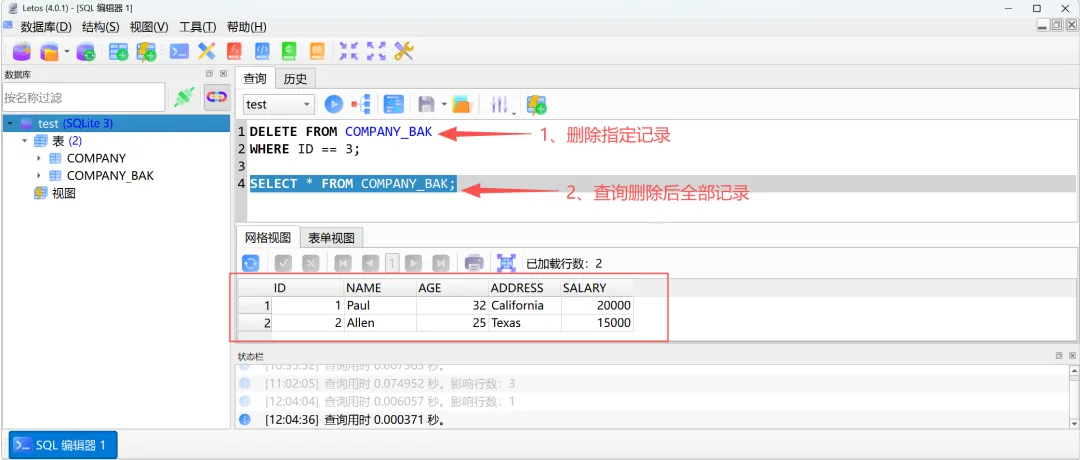Open dropdown arrow beside database folder icon
Screen dimensions: 1080x460
(x=67, y=51)
